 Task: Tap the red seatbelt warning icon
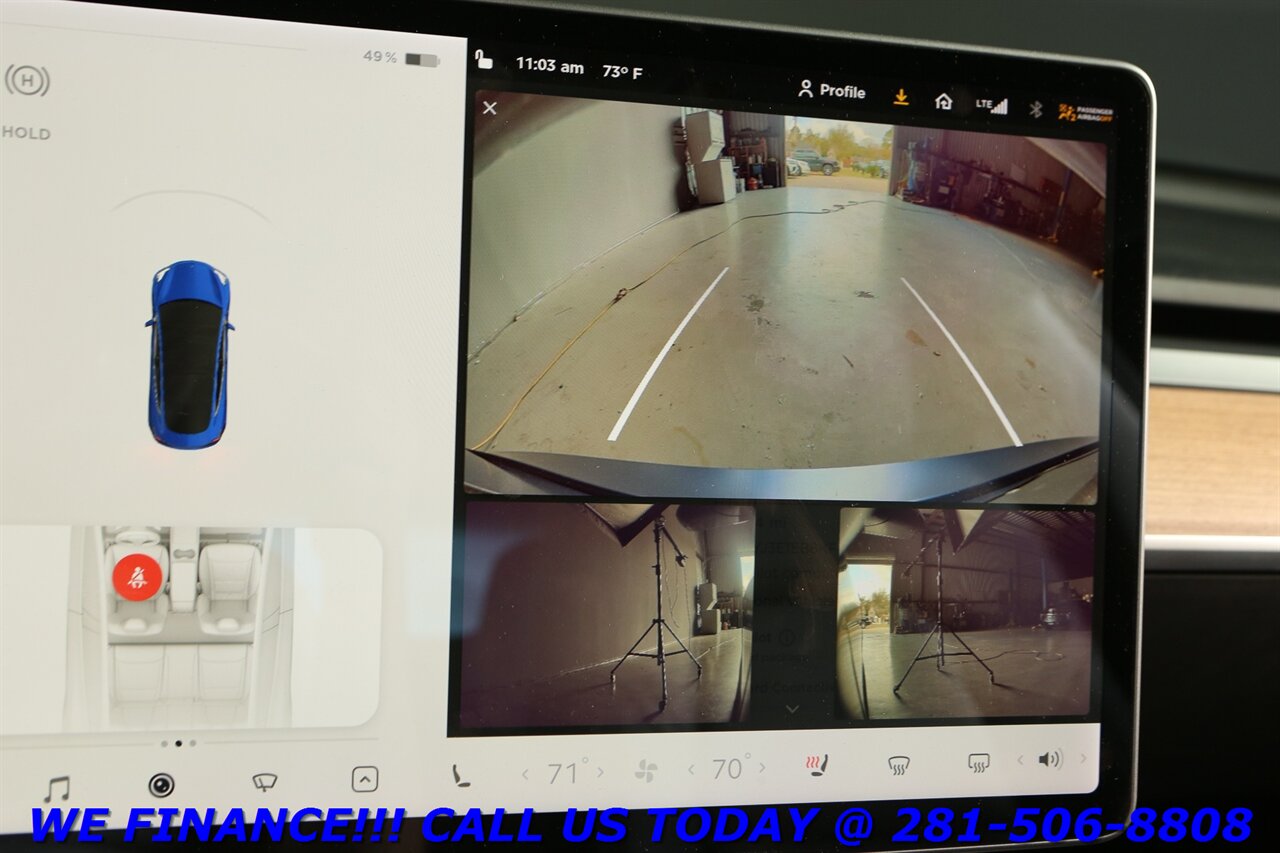coord(136,578)
